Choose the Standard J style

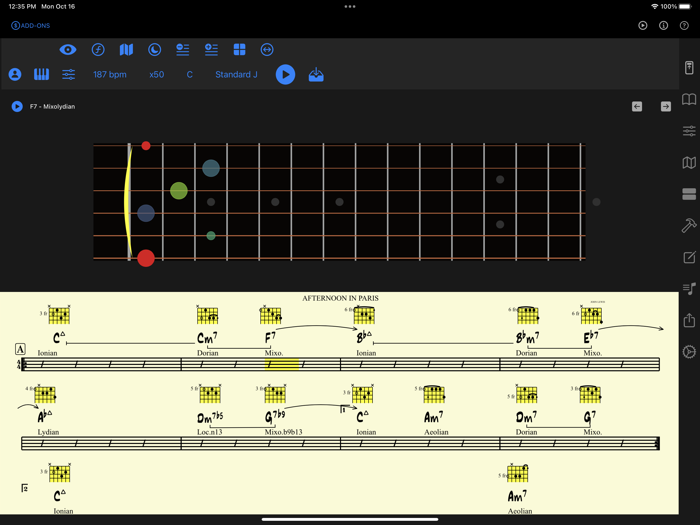tap(236, 75)
